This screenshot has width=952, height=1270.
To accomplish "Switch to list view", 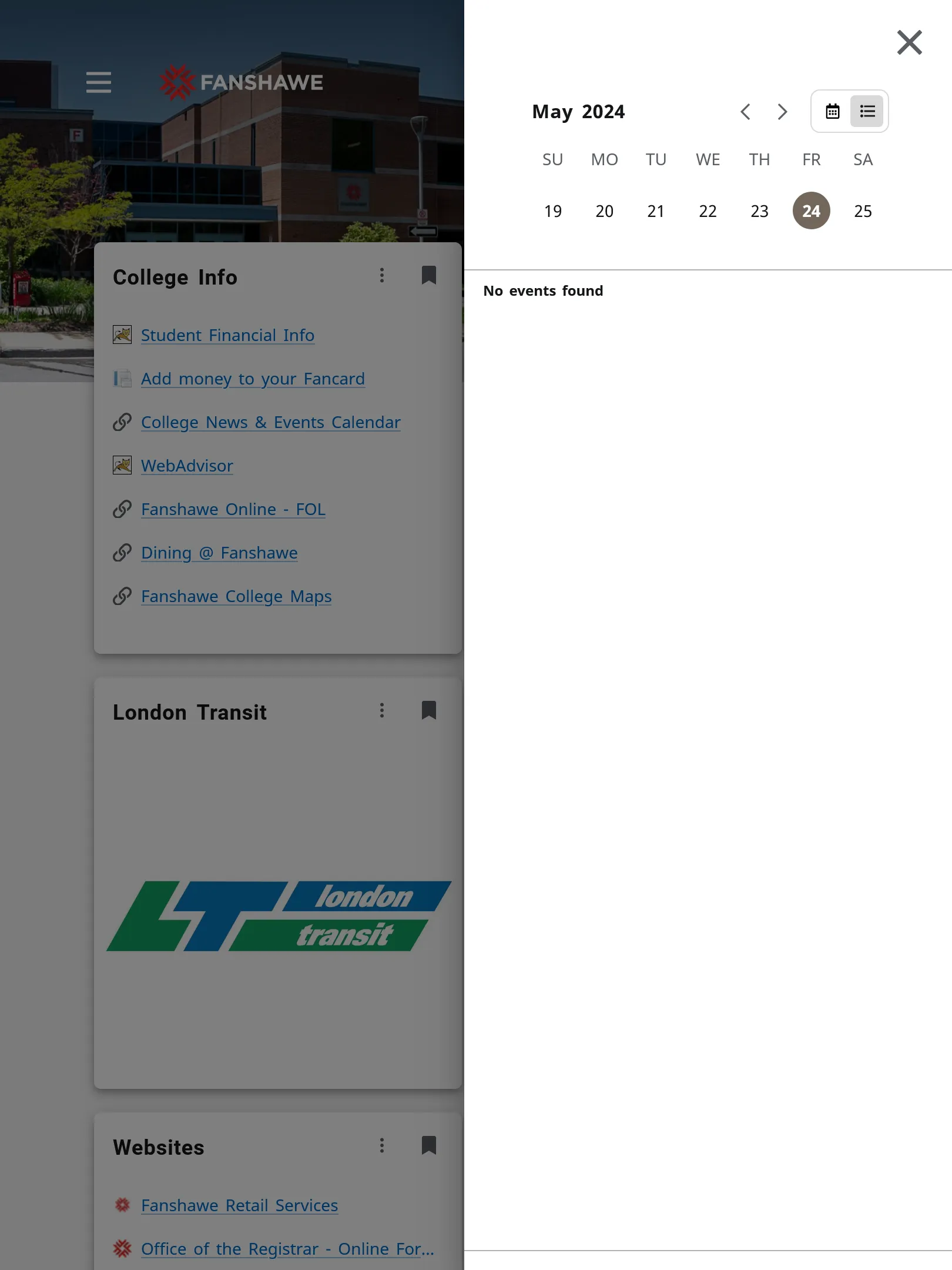I will tap(867, 111).
